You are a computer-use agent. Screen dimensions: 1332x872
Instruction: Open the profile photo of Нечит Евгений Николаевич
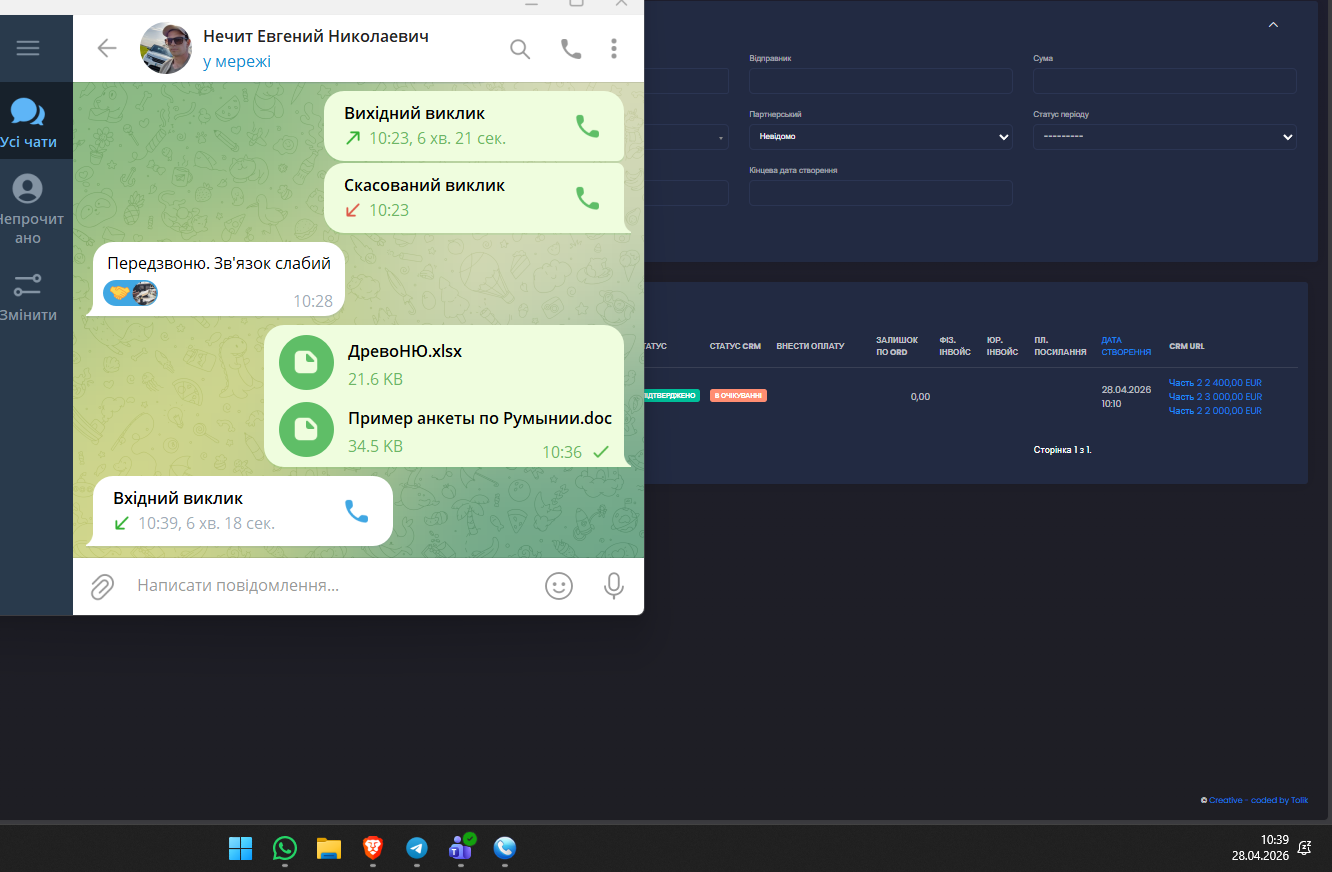[x=165, y=48]
